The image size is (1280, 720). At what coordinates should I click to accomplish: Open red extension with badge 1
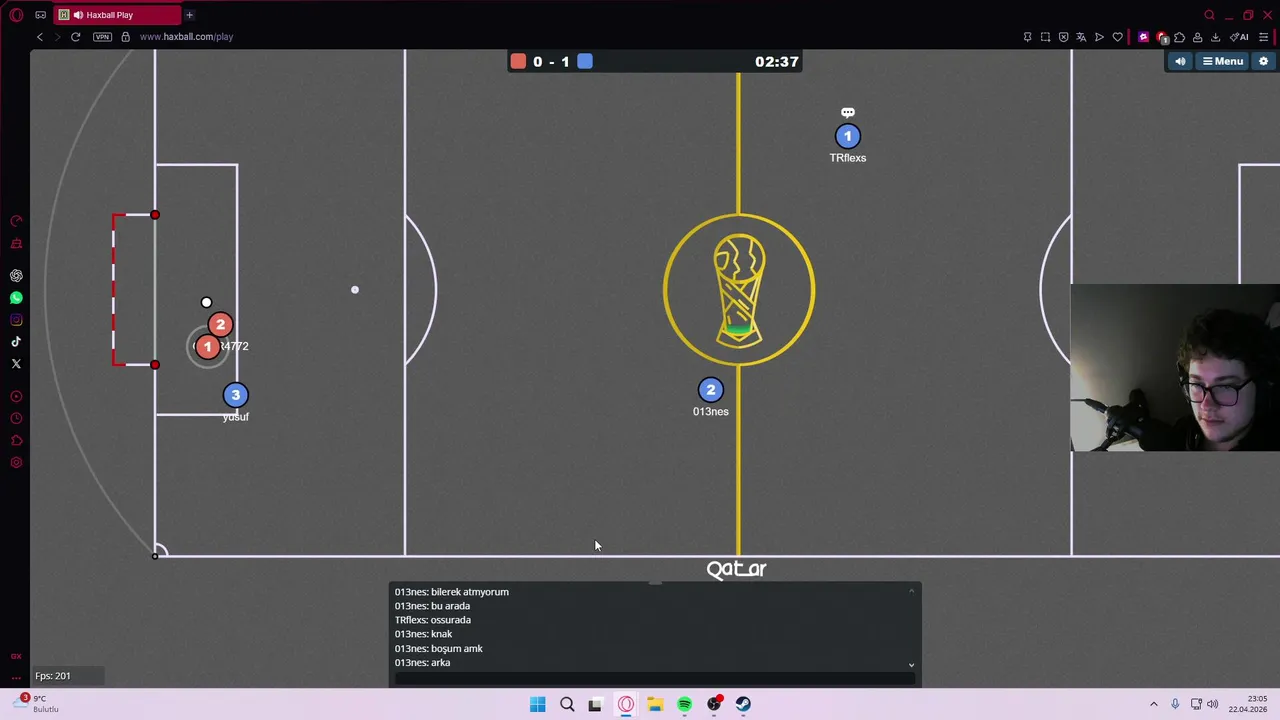(x=1161, y=37)
